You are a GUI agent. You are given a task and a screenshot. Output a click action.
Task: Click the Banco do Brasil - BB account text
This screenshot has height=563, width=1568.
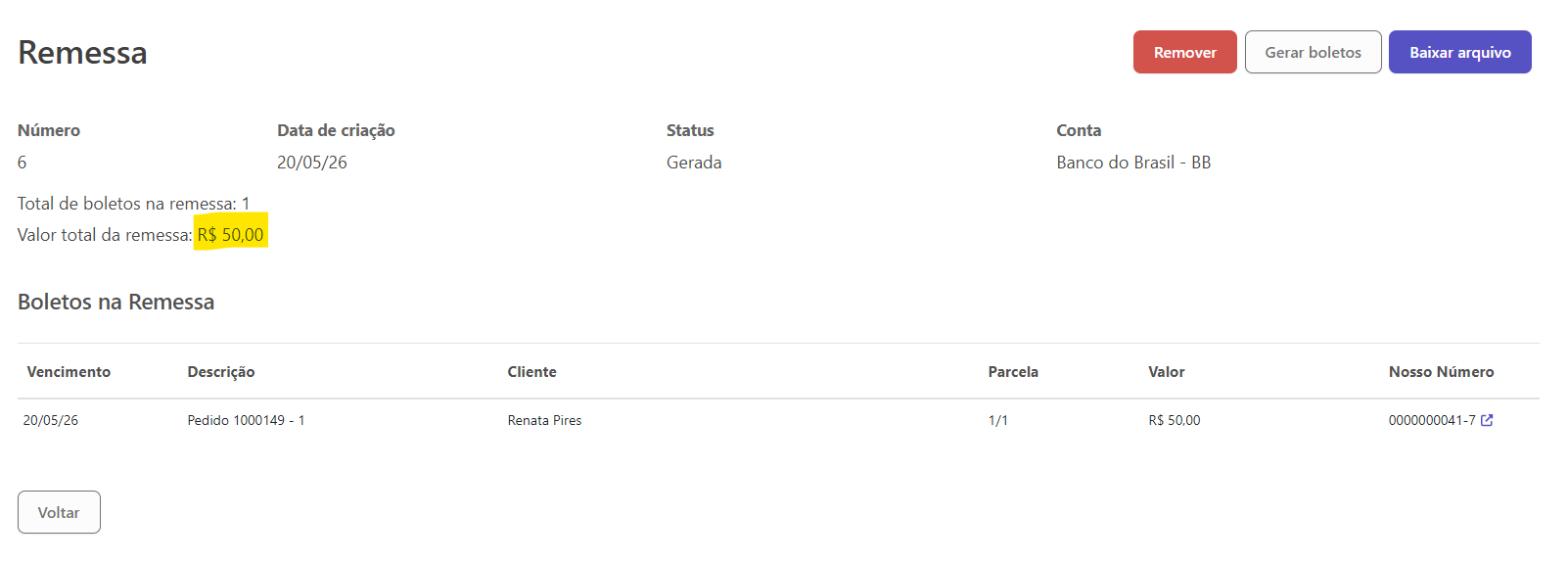[x=1133, y=163]
